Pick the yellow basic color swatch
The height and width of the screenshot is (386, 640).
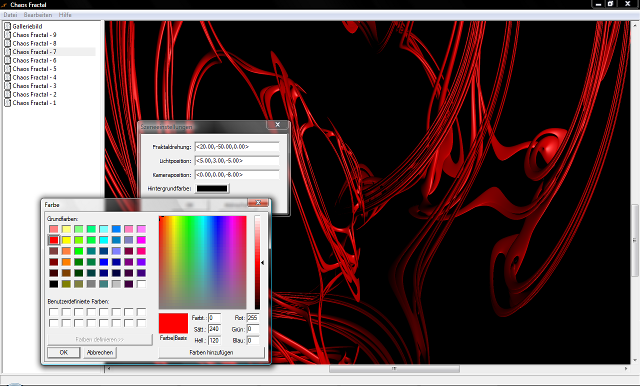(66, 240)
